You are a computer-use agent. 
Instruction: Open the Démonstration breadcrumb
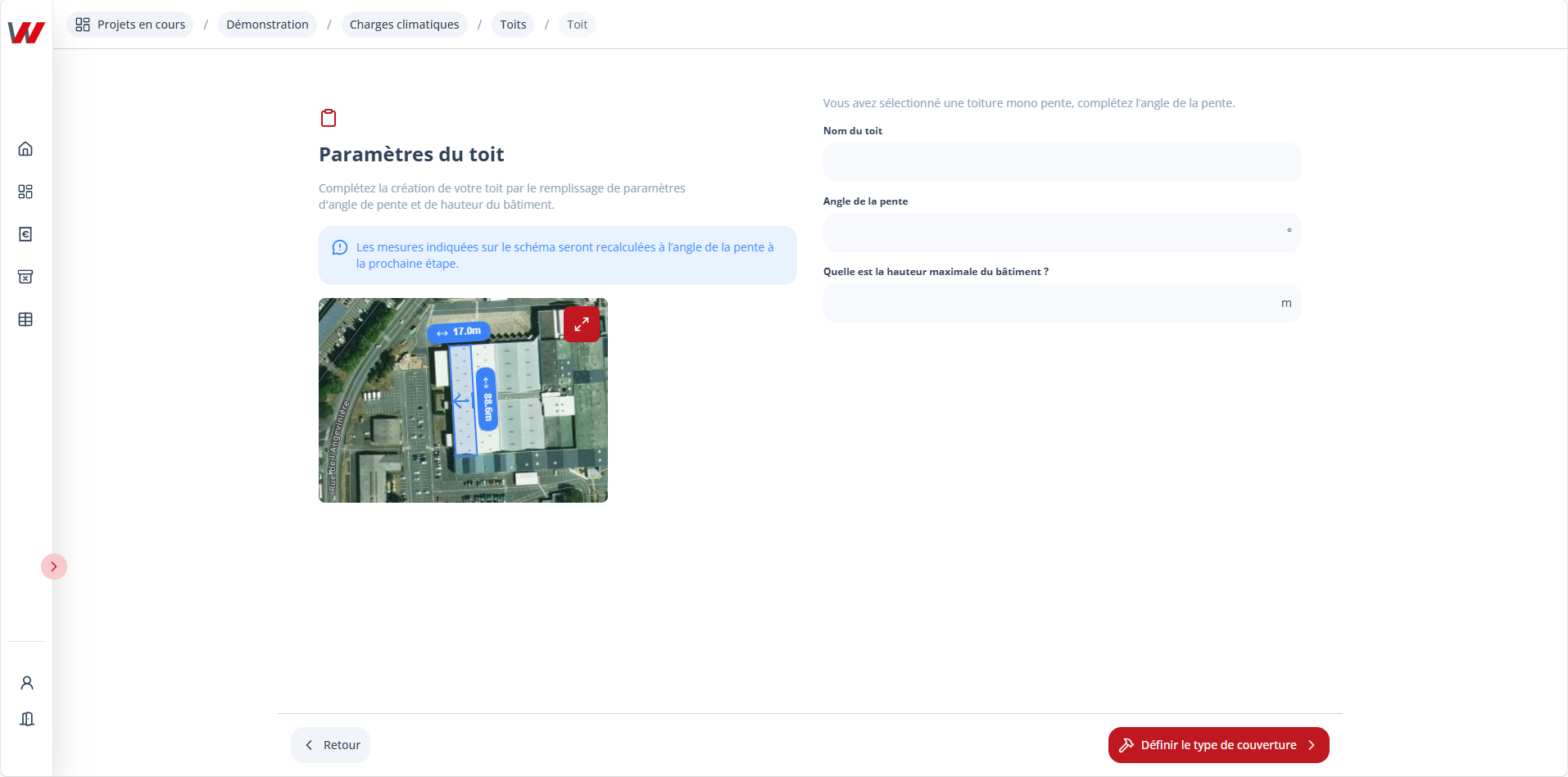267,25
